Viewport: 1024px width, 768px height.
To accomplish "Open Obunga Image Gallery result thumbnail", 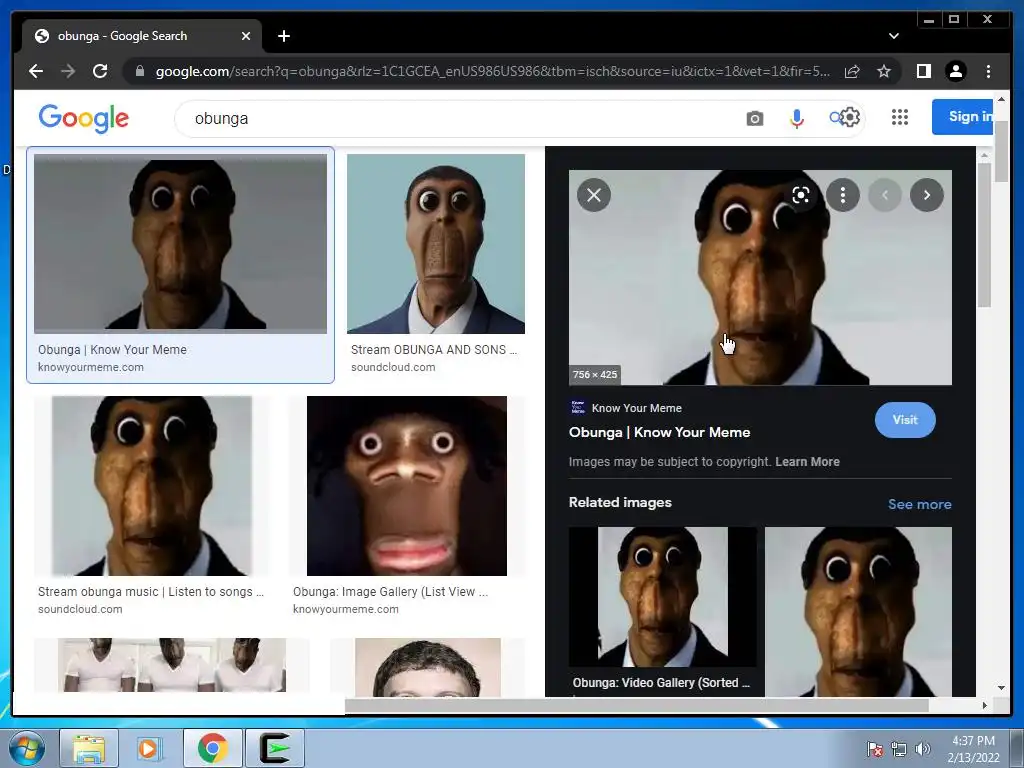I will click(407, 486).
